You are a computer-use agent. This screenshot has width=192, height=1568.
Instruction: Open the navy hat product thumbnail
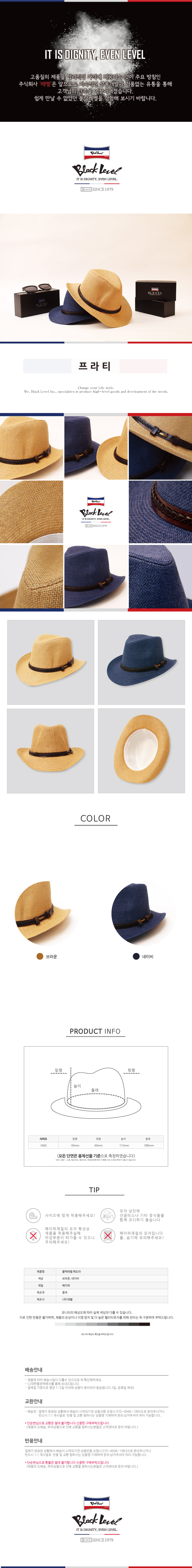141,662
